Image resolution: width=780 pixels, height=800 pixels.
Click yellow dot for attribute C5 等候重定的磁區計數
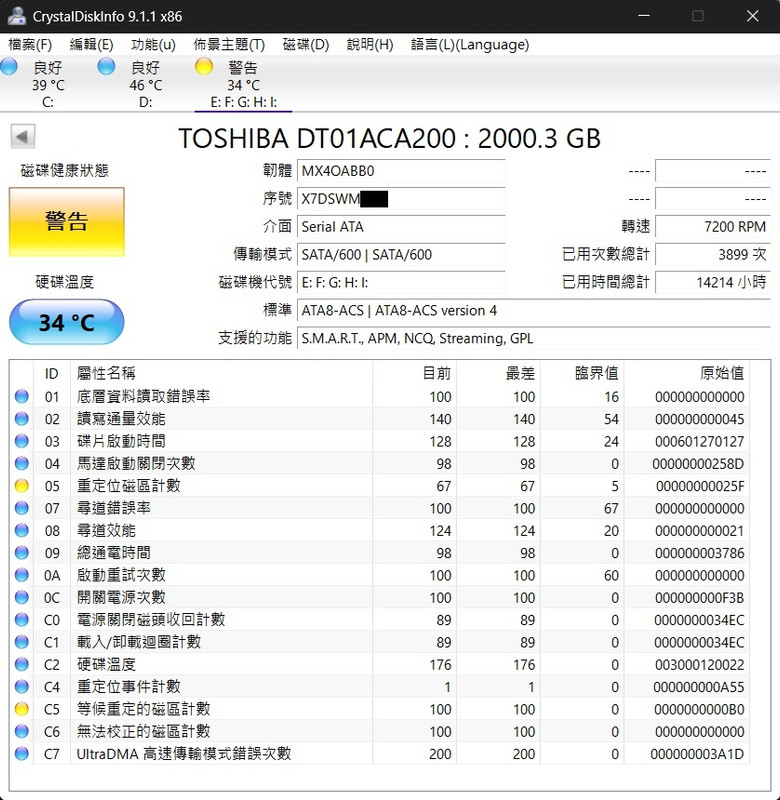[21, 709]
